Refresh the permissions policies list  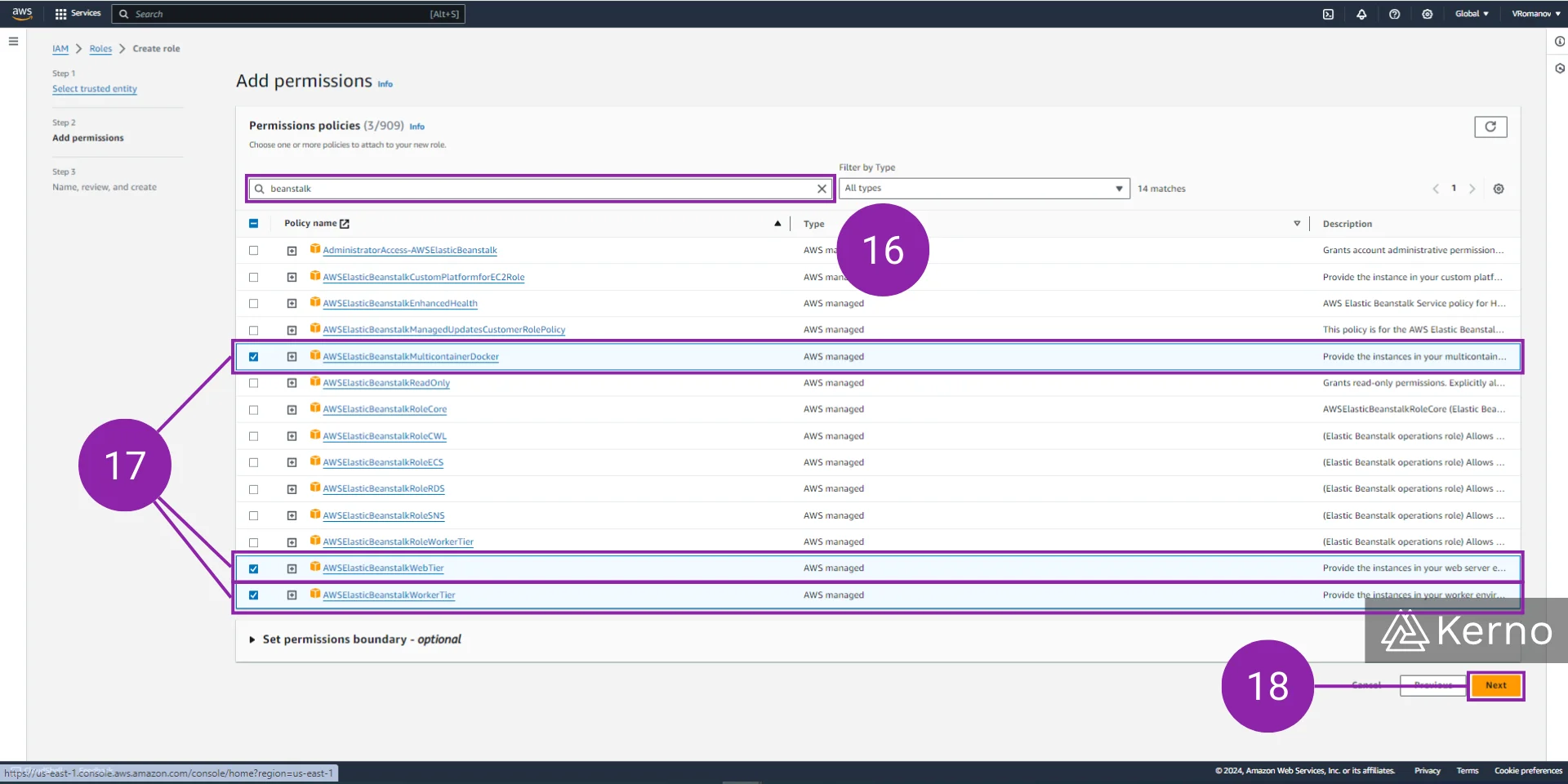[x=1490, y=127]
